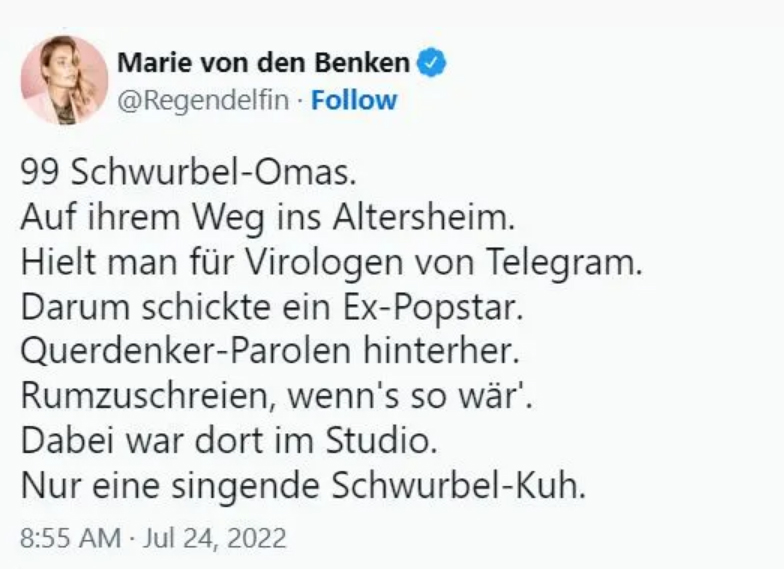Click the @Regendelfin handle
Screen dimensions: 784x569
coord(208,100)
